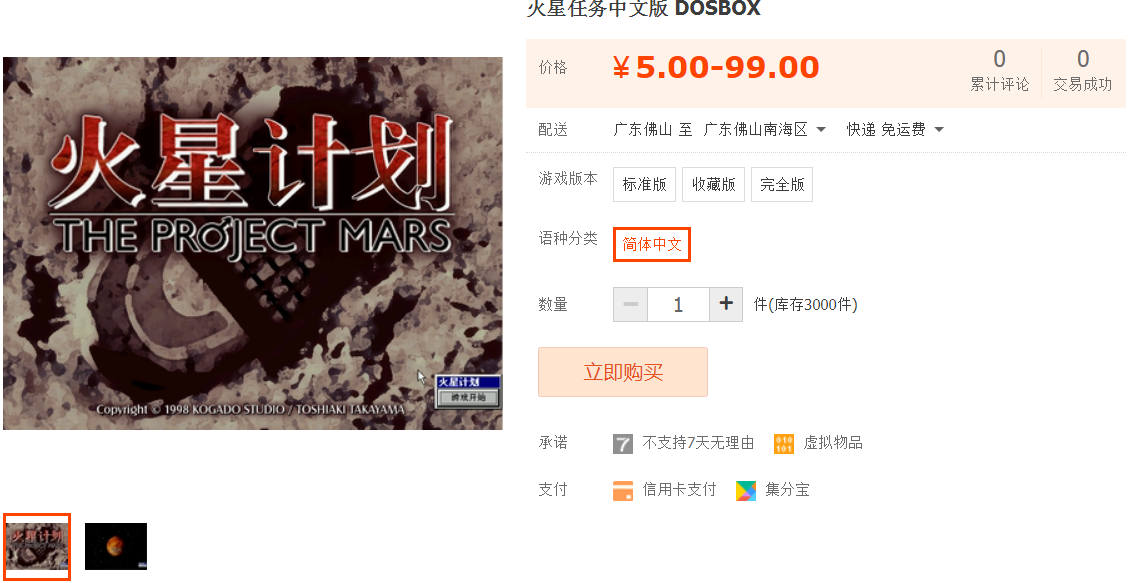This screenshot has width=1129, height=583.
Task: Decrease quantity with the minus button
Action: point(631,304)
